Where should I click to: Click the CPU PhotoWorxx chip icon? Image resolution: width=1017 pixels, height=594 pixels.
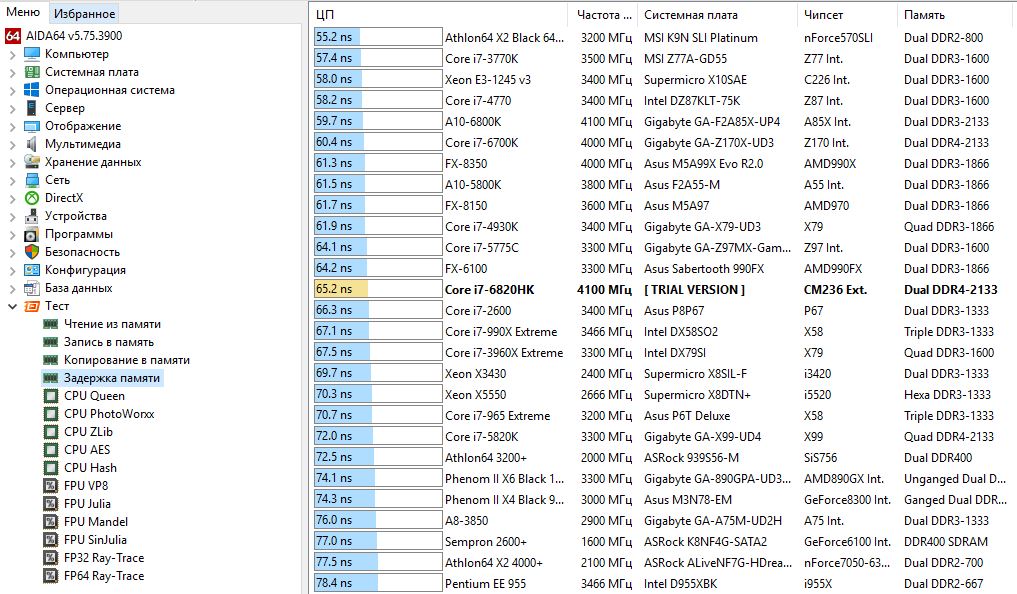click(x=51, y=414)
